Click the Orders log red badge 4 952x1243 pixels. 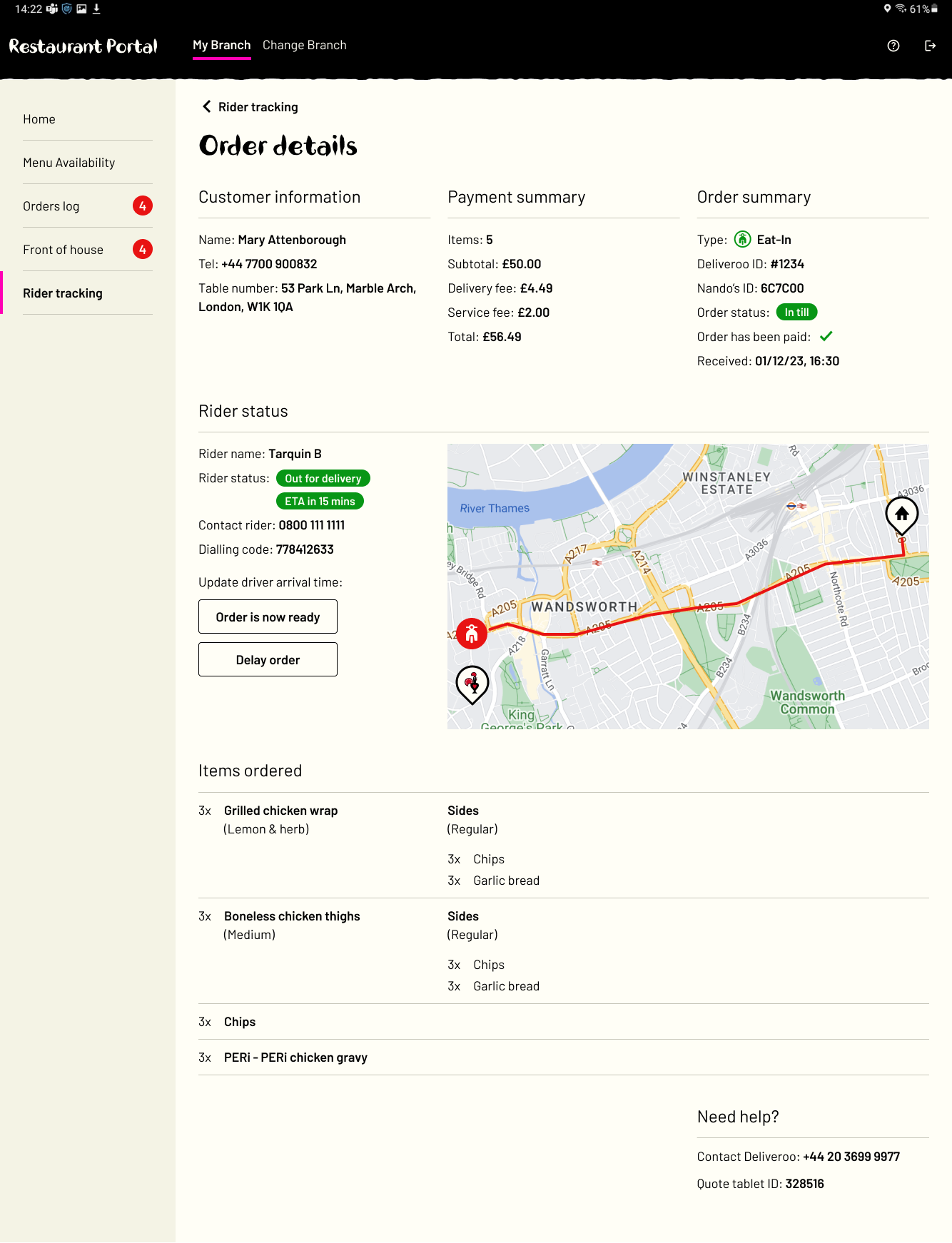(x=143, y=206)
